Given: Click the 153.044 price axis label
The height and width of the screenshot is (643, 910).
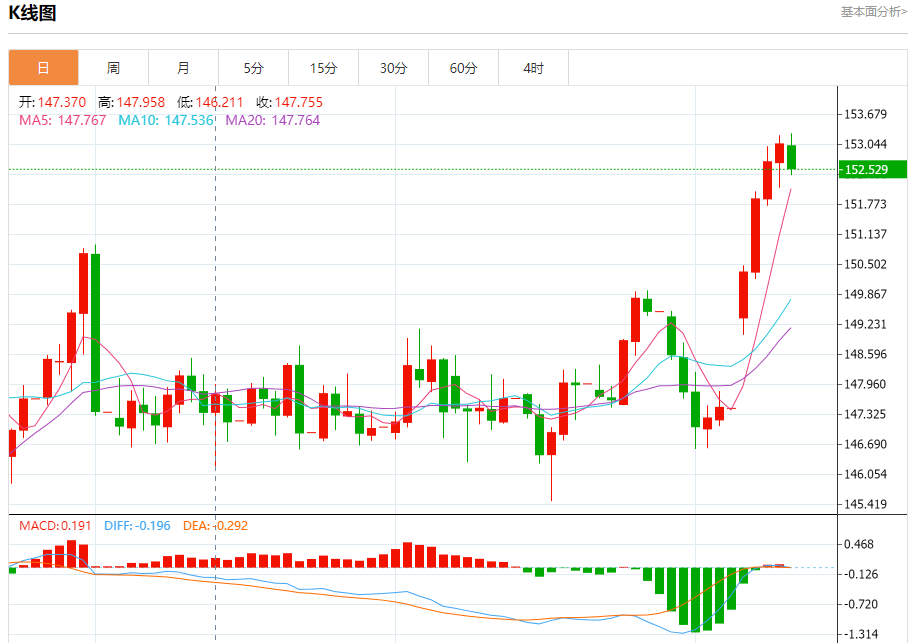Looking at the screenshot, I should 865,144.
